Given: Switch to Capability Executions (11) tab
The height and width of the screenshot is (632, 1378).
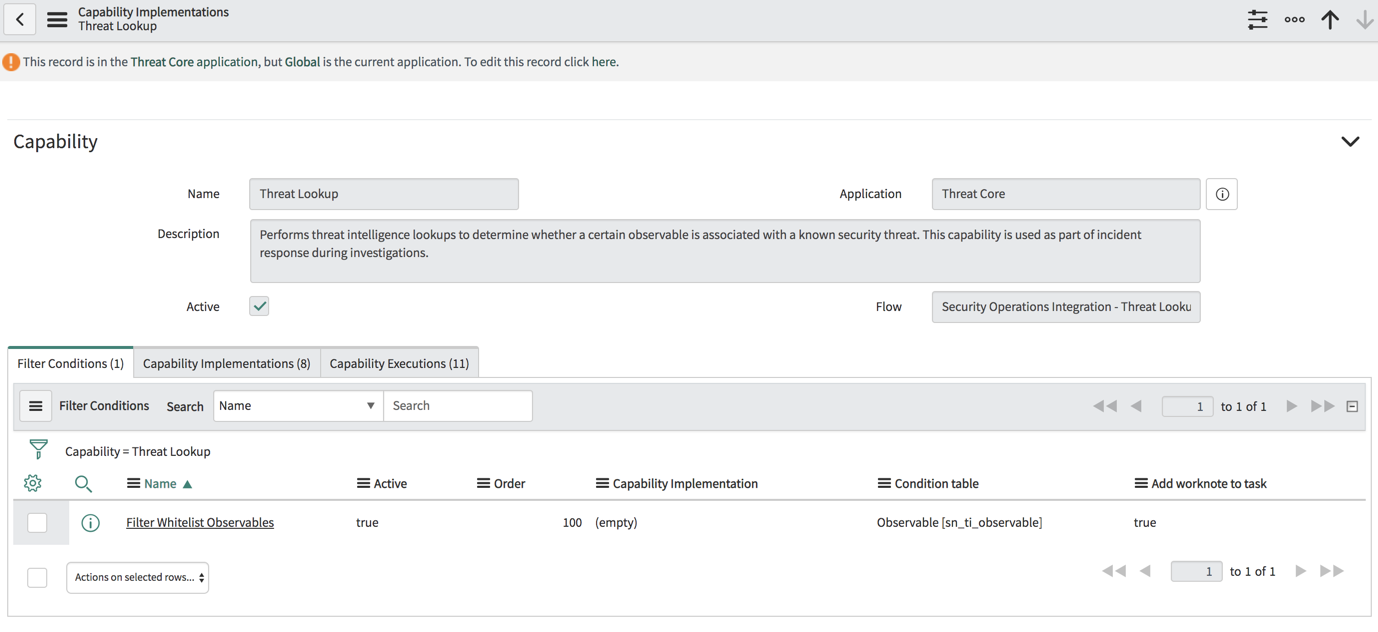Looking at the screenshot, I should point(399,363).
